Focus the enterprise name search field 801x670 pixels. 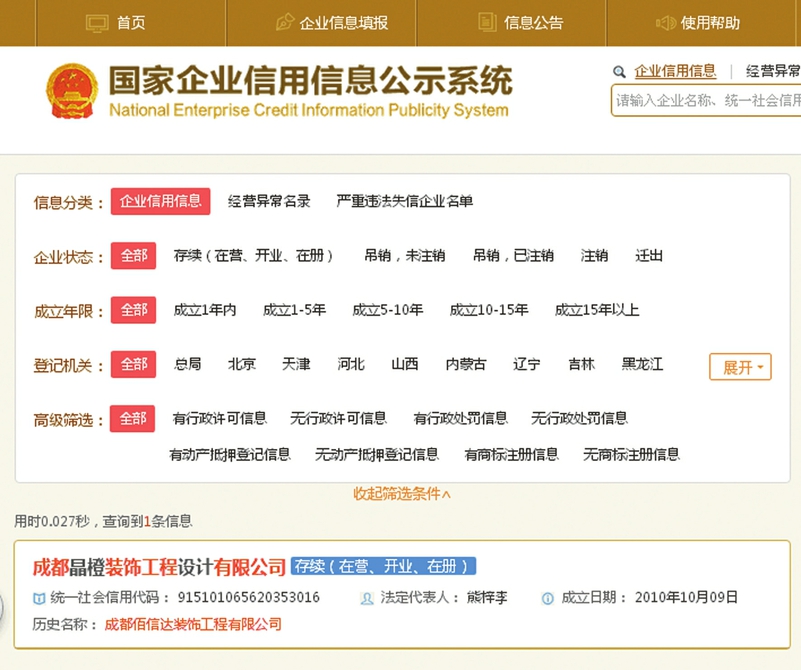pos(706,101)
